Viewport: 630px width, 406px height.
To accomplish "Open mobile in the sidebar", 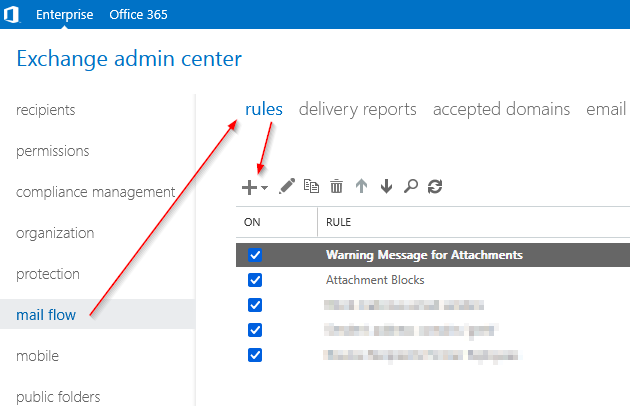I will (x=37, y=356).
